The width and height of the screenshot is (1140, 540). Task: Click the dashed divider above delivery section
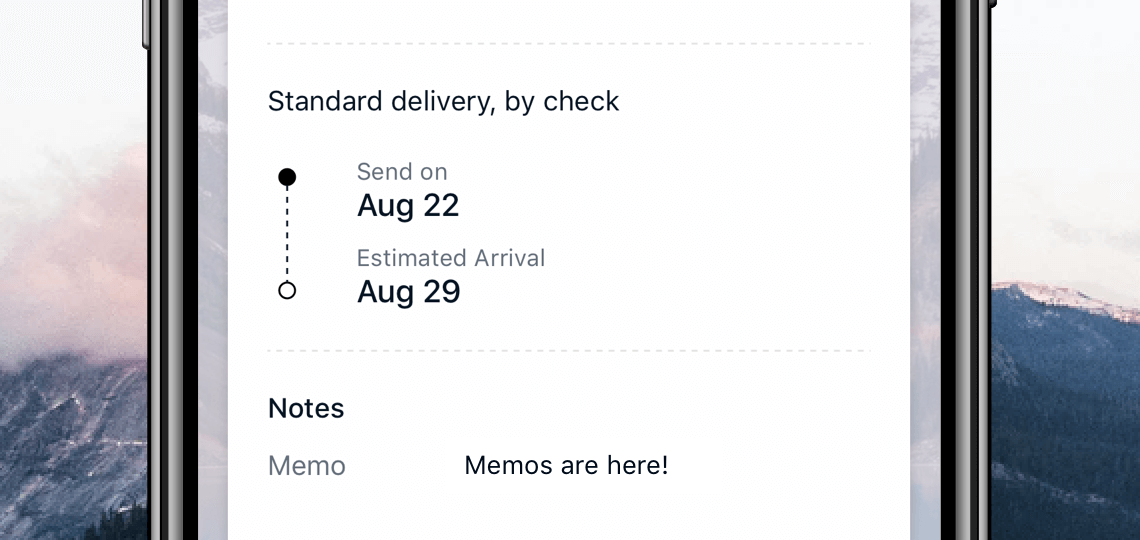coord(568,44)
